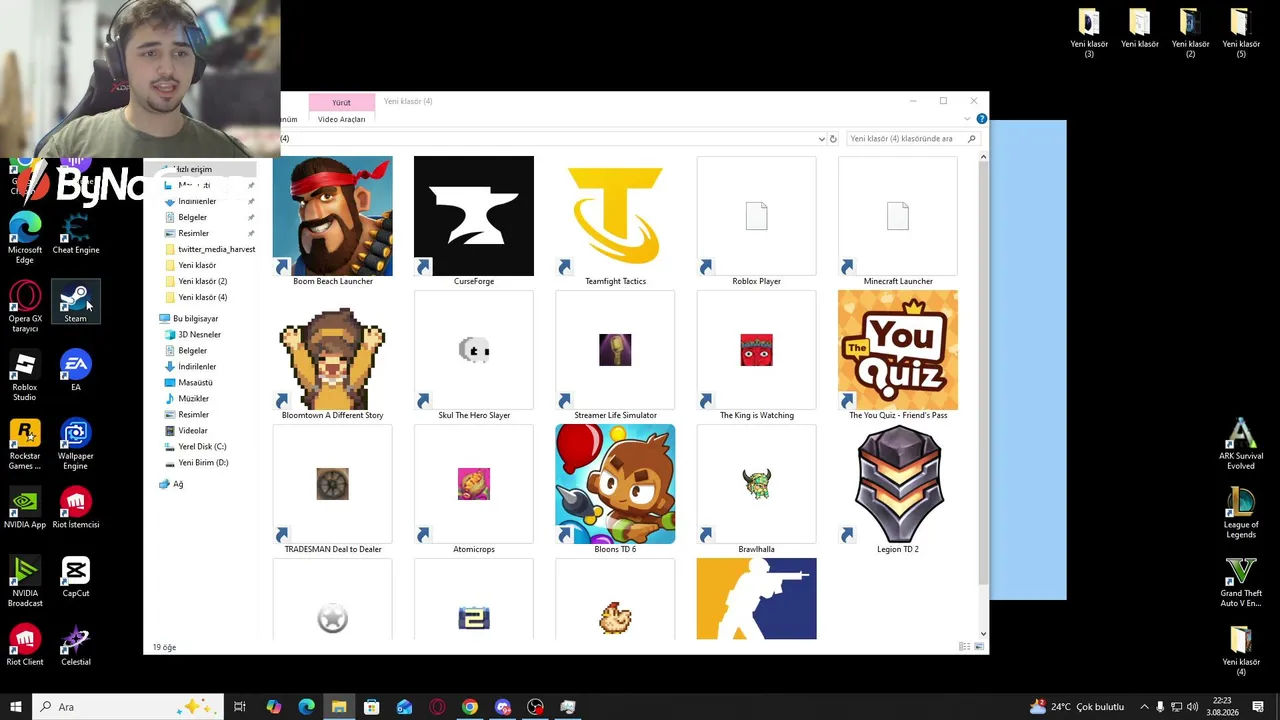Select the Skul The Hero Slayer shortcut
Screen dimensions: 1280x720
click(x=474, y=356)
